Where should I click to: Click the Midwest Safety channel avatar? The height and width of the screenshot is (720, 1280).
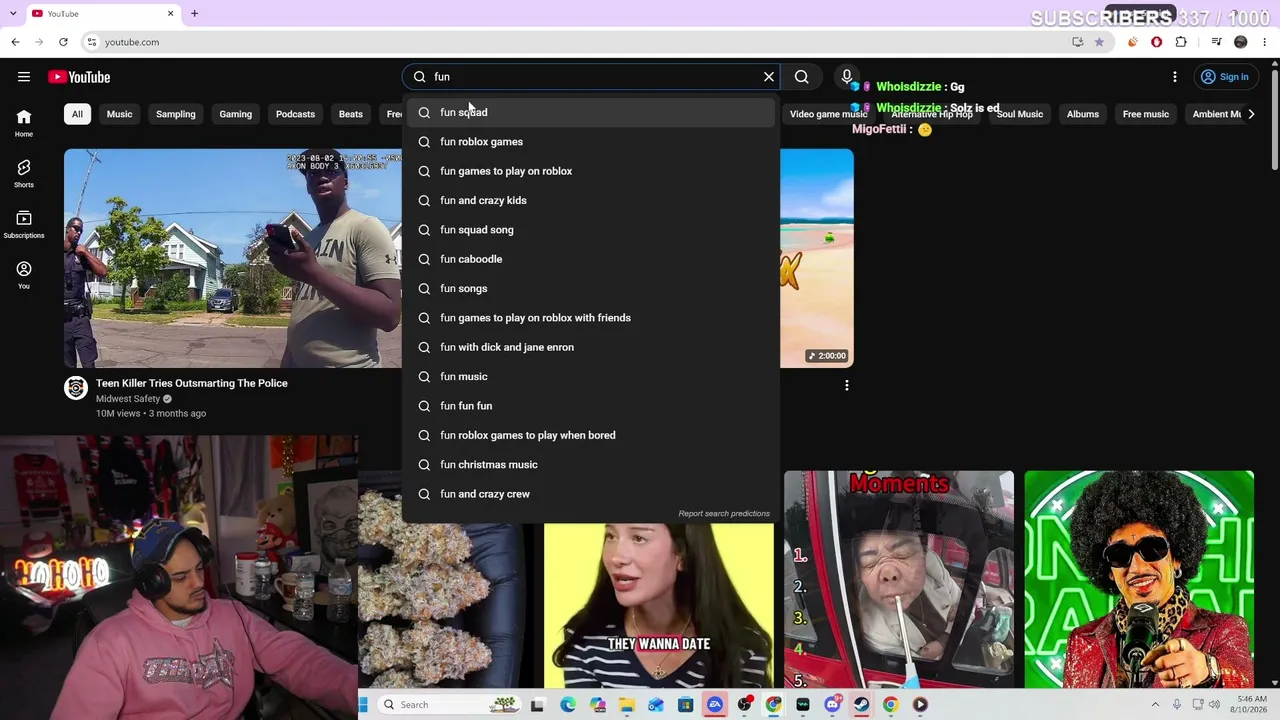click(x=76, y=388)
